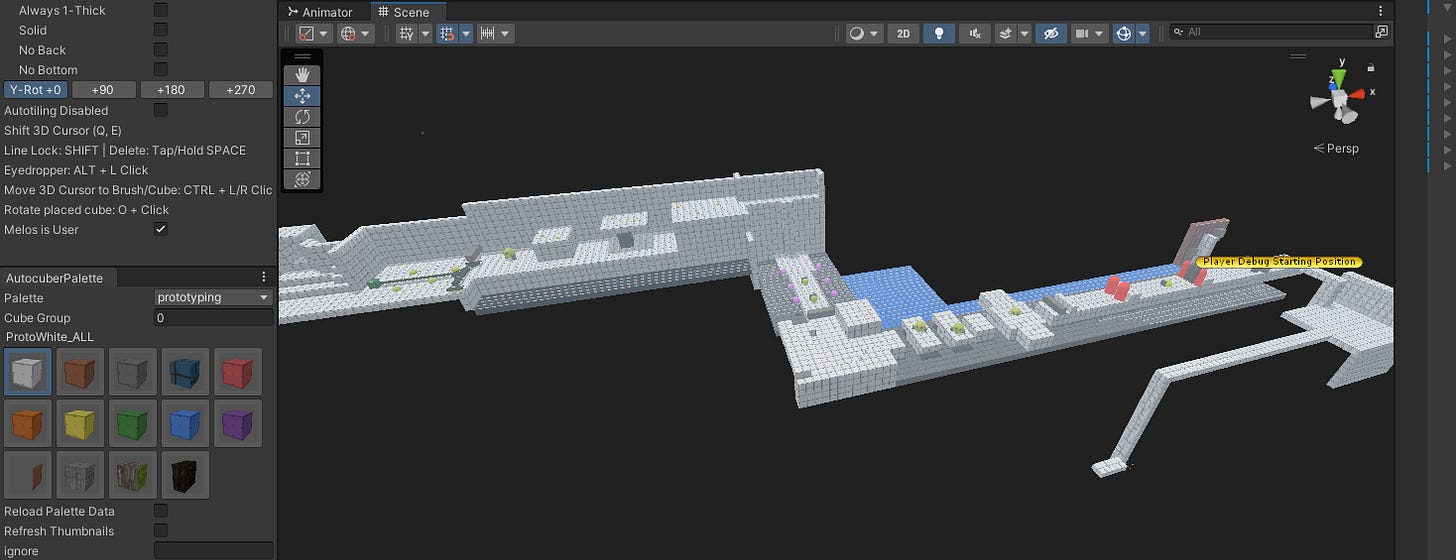Tick the Reload Palette Data checkbox
Screen dimensions: 1456x560
pyautogui.click(x=160, y=511)
